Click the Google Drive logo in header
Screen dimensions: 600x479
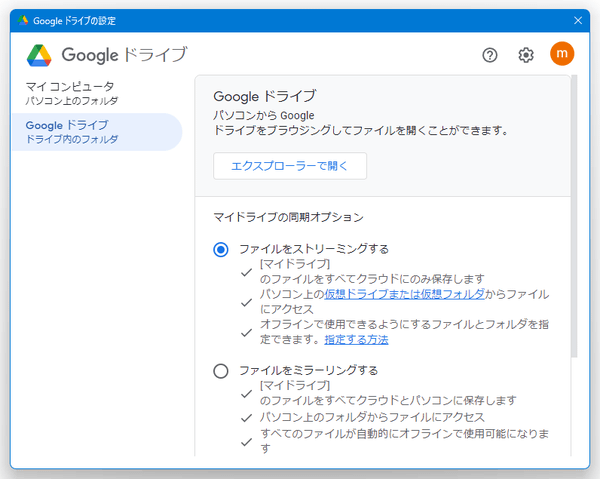40,55
